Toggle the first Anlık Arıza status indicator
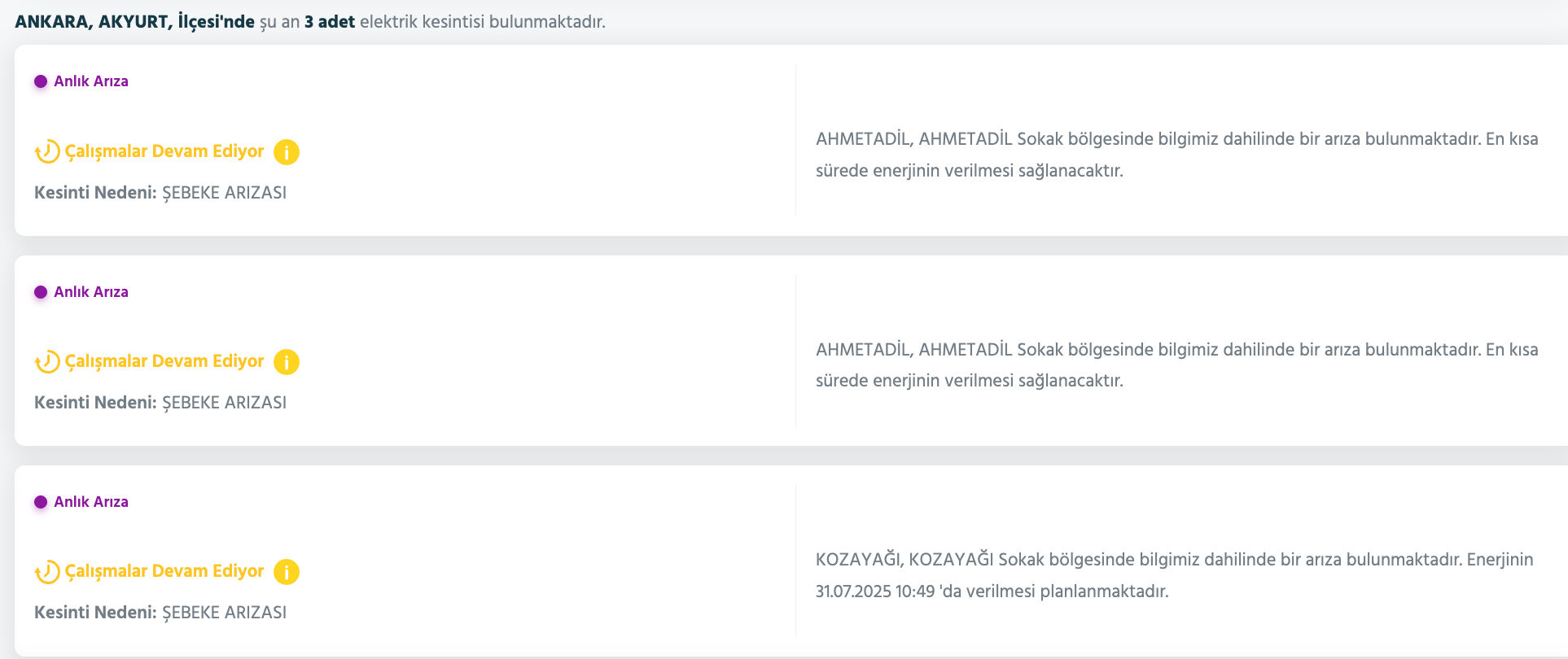 coord(81,81)
